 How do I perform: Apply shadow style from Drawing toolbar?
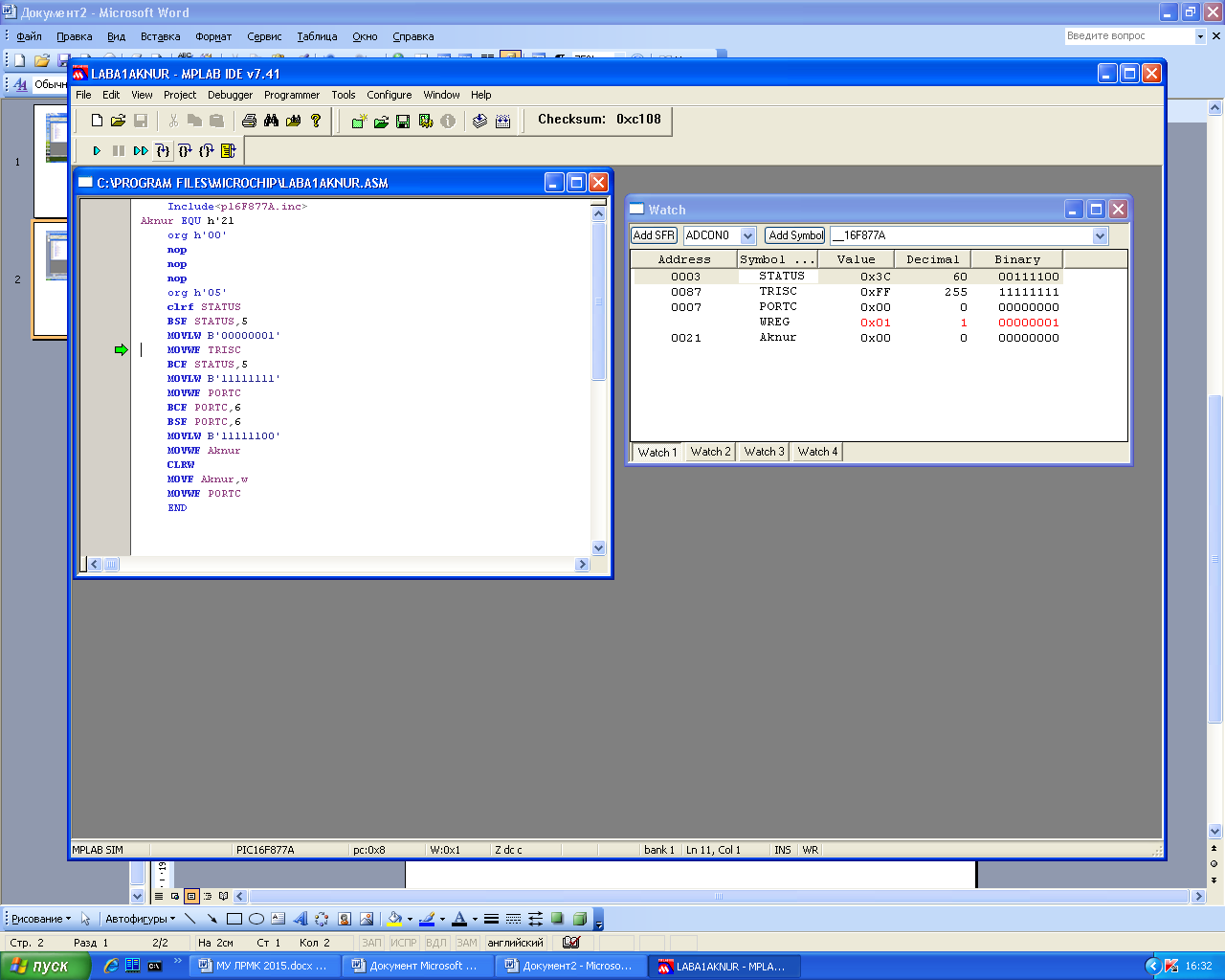click(558, 919)
